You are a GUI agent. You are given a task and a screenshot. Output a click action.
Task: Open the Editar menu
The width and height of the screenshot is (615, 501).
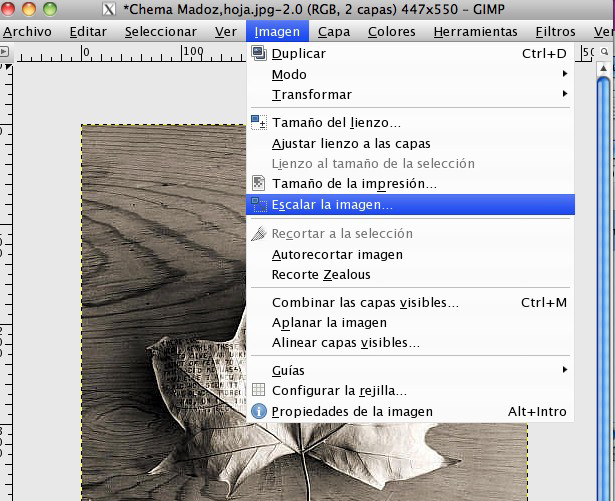(x=88, y=31)
